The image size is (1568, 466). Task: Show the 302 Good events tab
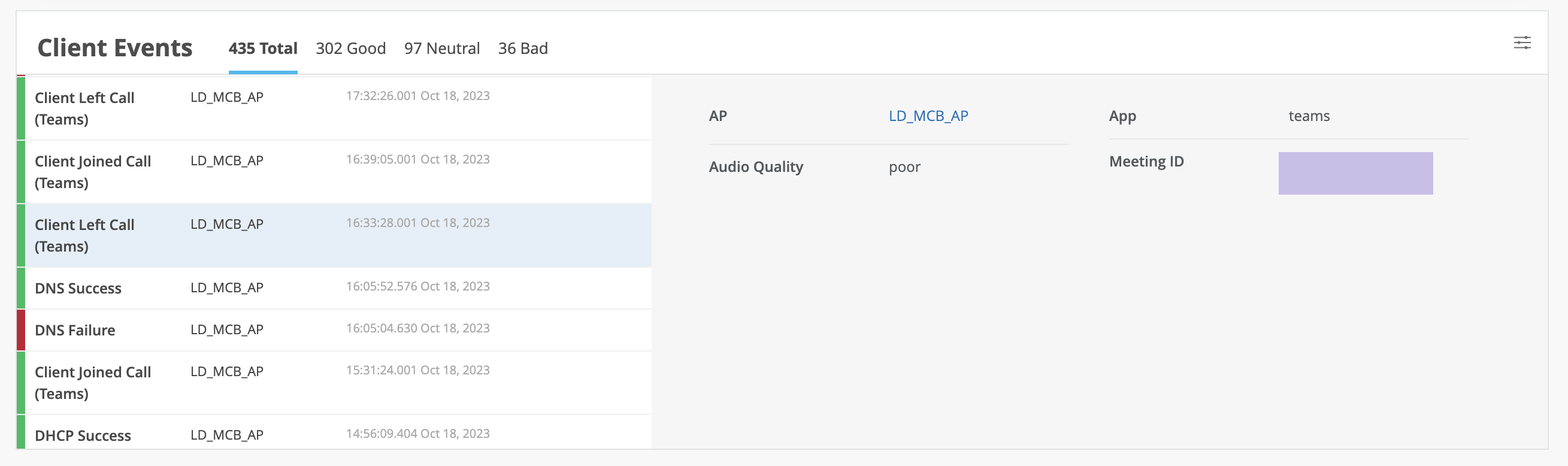350,49
